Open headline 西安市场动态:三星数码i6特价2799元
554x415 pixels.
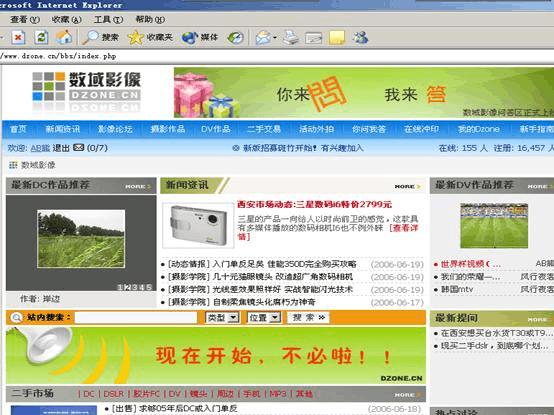tap(314, 204)
